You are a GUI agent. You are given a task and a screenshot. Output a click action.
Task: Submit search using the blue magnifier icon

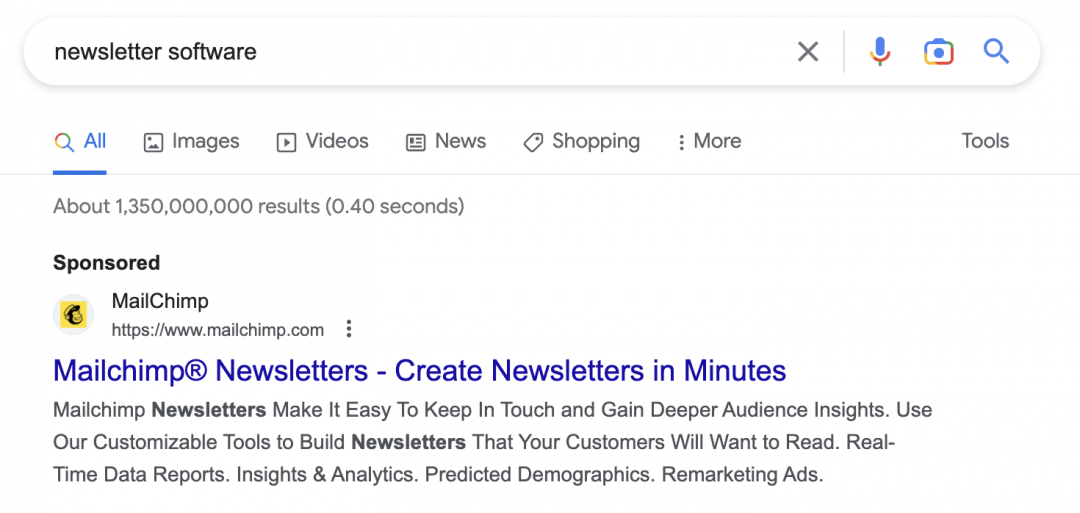tap(996, 51)
